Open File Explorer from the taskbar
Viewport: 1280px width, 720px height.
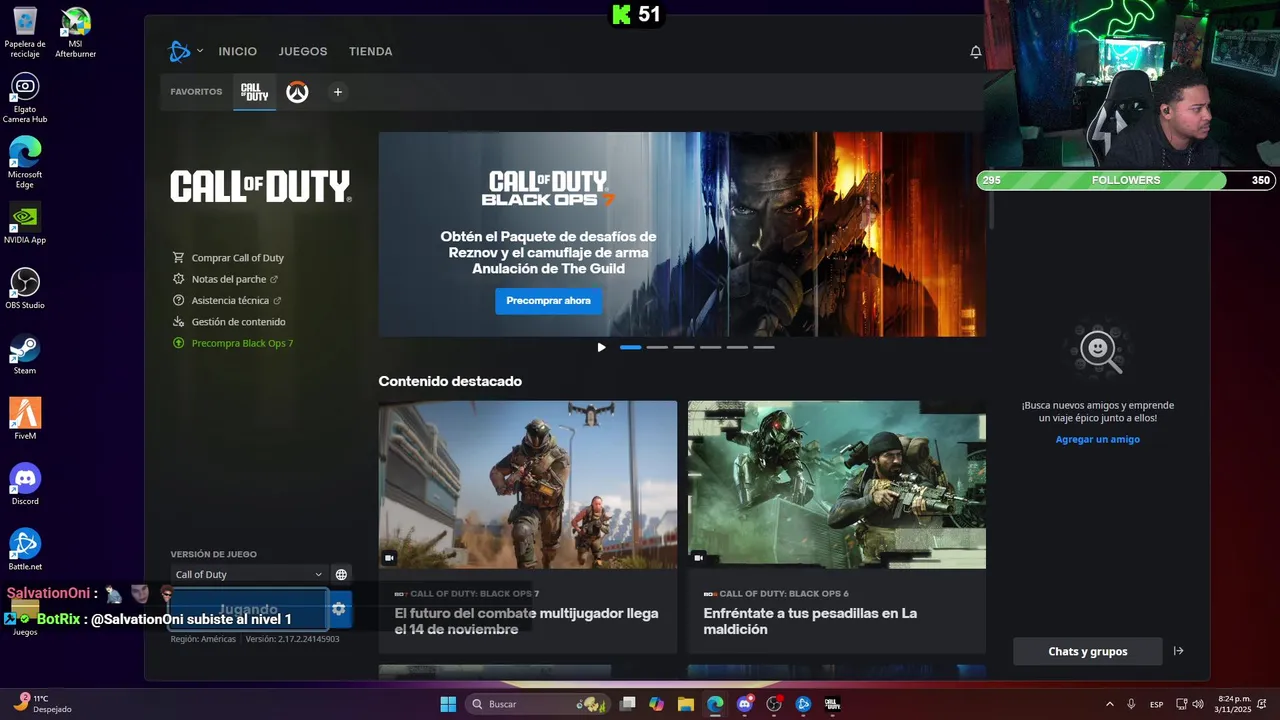pyautogui.click(x=686, y=704)
